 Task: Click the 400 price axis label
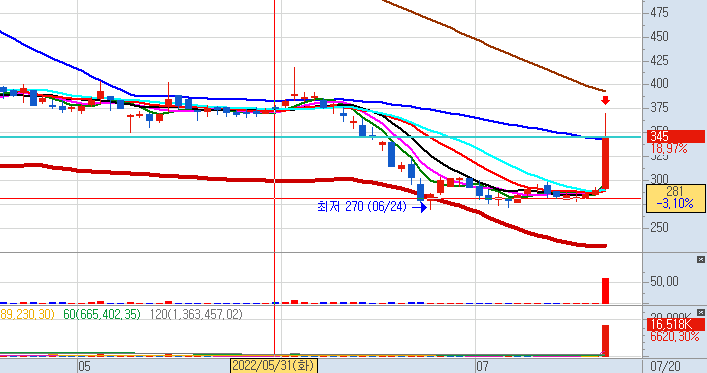(659, 83)
